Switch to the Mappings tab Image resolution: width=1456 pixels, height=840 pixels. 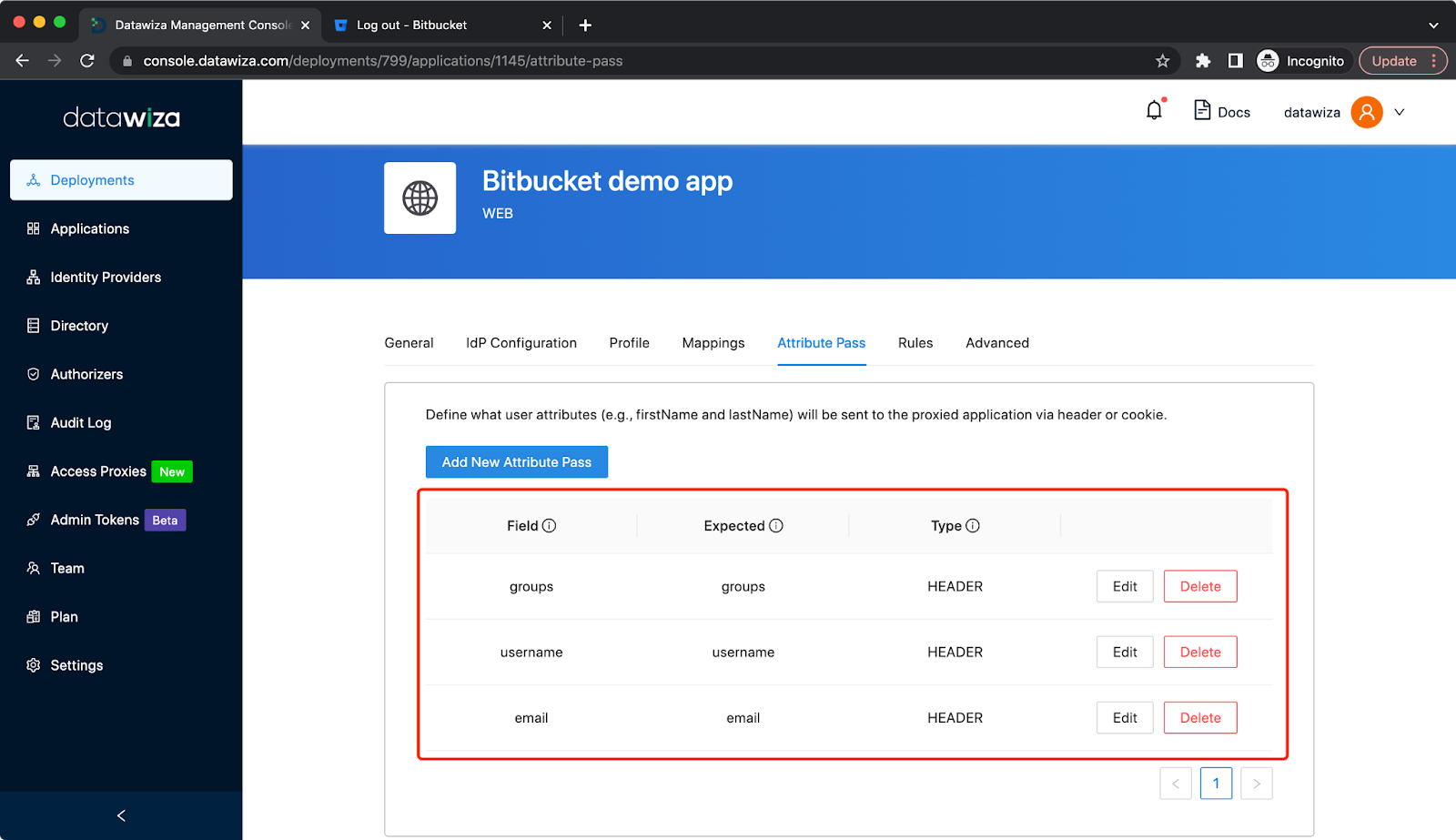click(713, 343)
